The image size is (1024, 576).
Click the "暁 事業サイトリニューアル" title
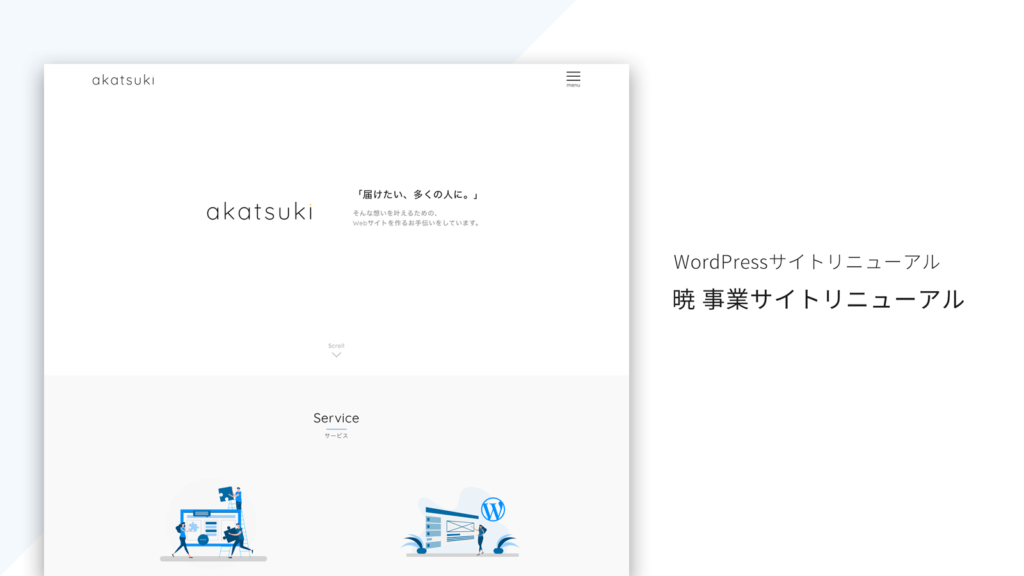pyautogui.click(x=818, y=299)
